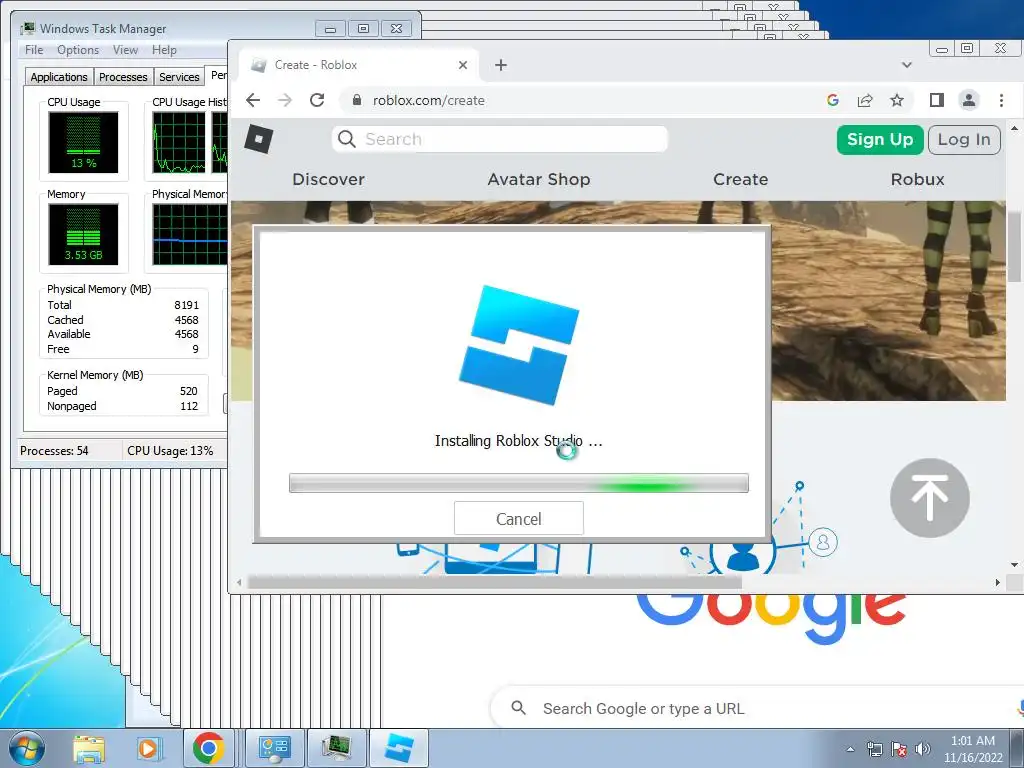This screenshot has height=768, width=1024.
Task: Open Task Manager View menu
Action: click(x=125, y=50)
